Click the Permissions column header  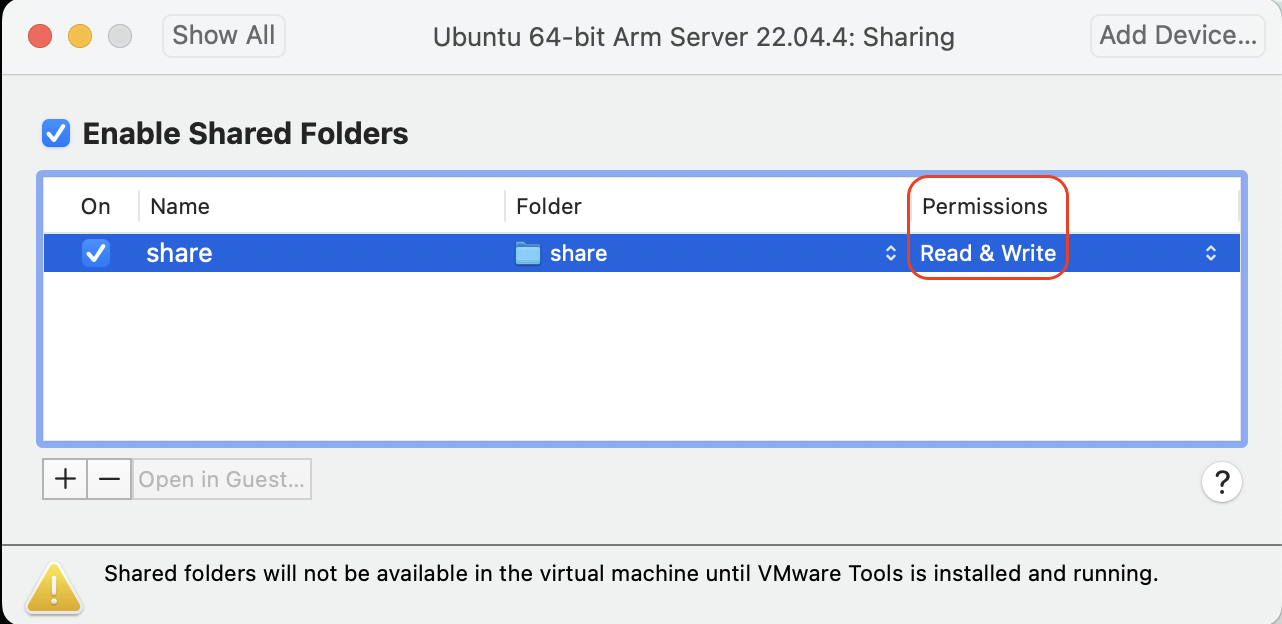[984, 206]
